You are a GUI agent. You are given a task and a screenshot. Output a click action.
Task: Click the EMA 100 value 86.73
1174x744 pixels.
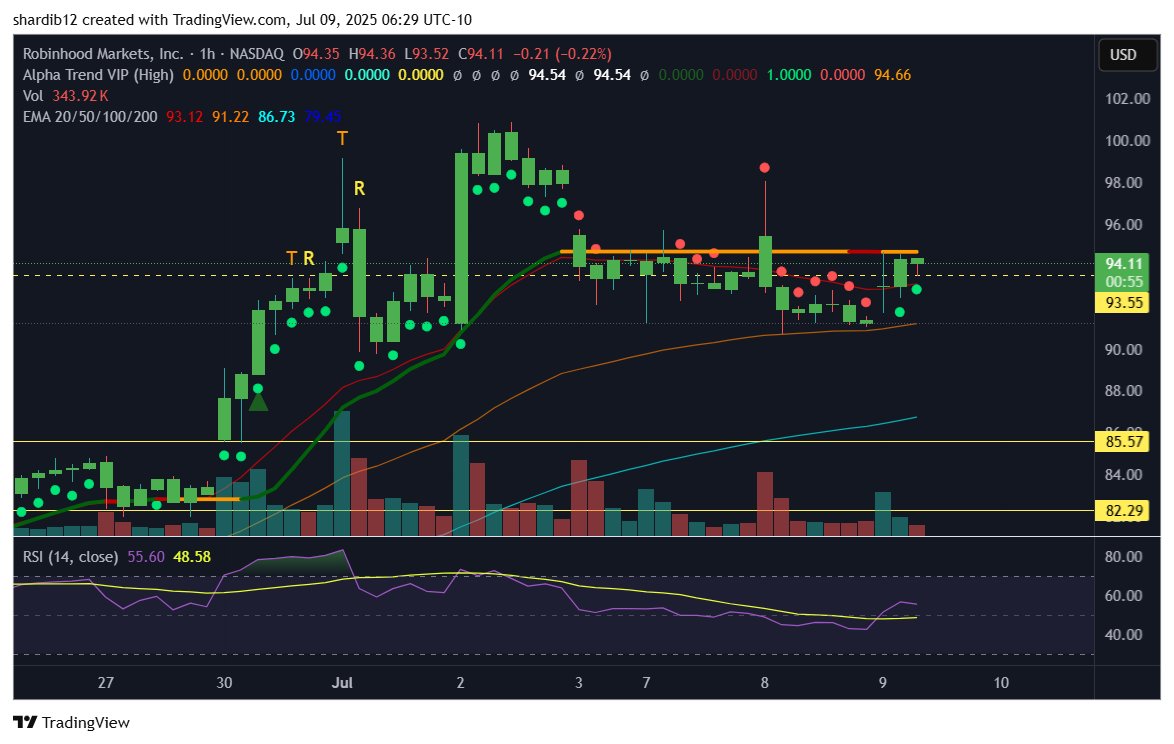(x=276, y=117)
